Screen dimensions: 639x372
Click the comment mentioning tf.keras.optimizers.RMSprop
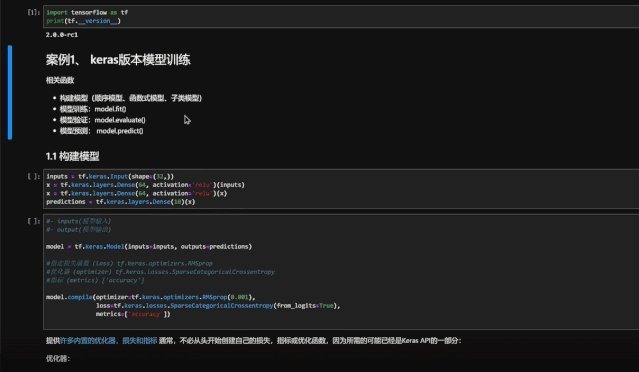coord(130,264)
